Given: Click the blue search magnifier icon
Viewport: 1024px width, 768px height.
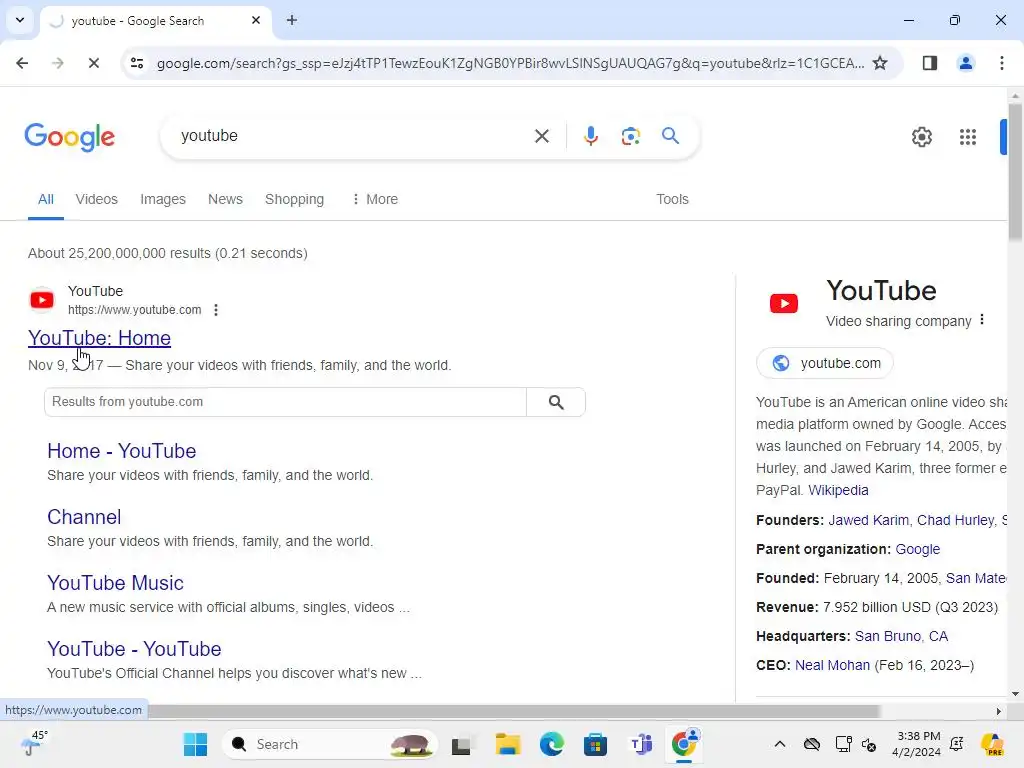Looking at the screenshot, I should point(671,136).
